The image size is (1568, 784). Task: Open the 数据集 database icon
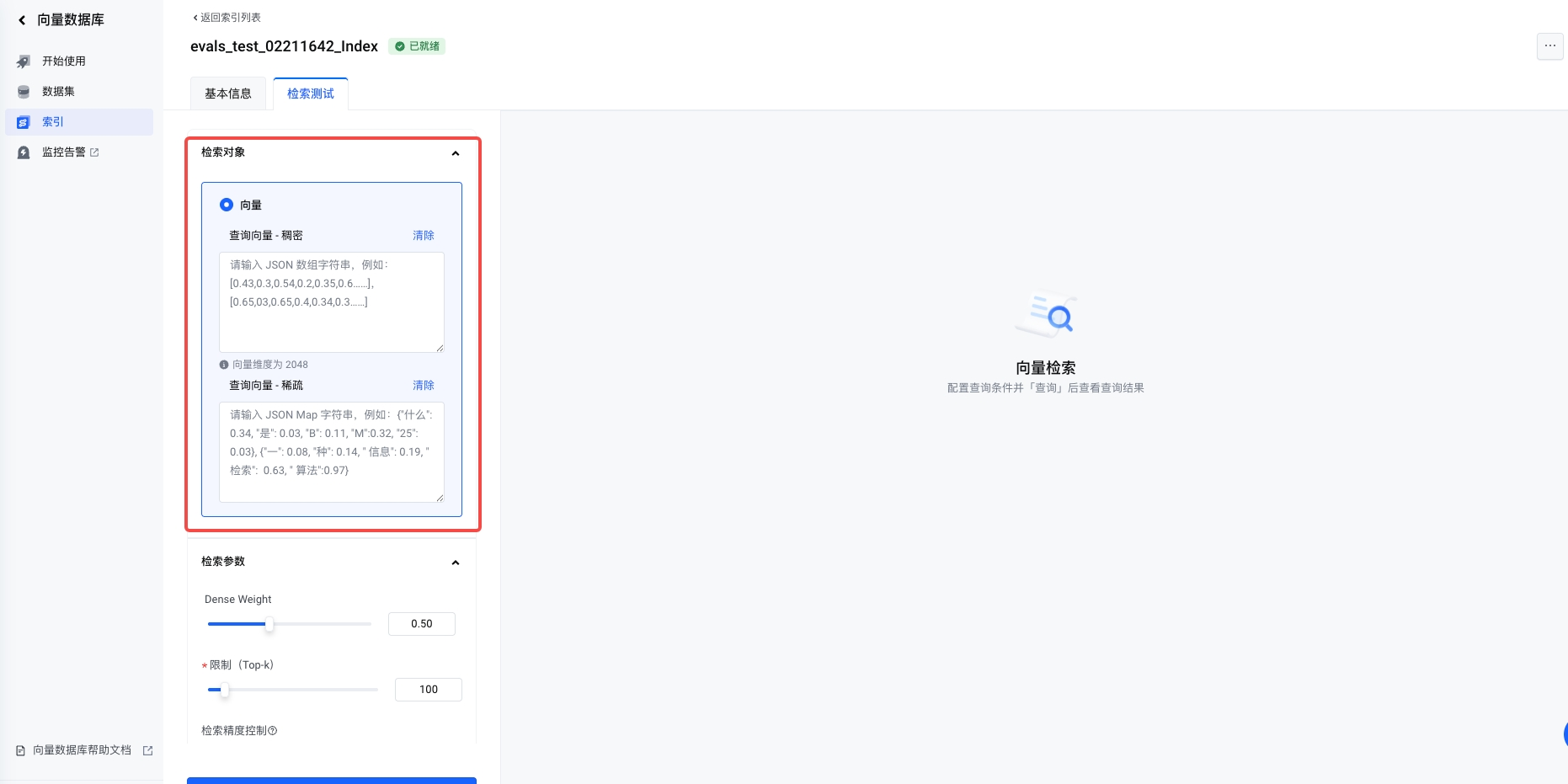coord(24,92)
